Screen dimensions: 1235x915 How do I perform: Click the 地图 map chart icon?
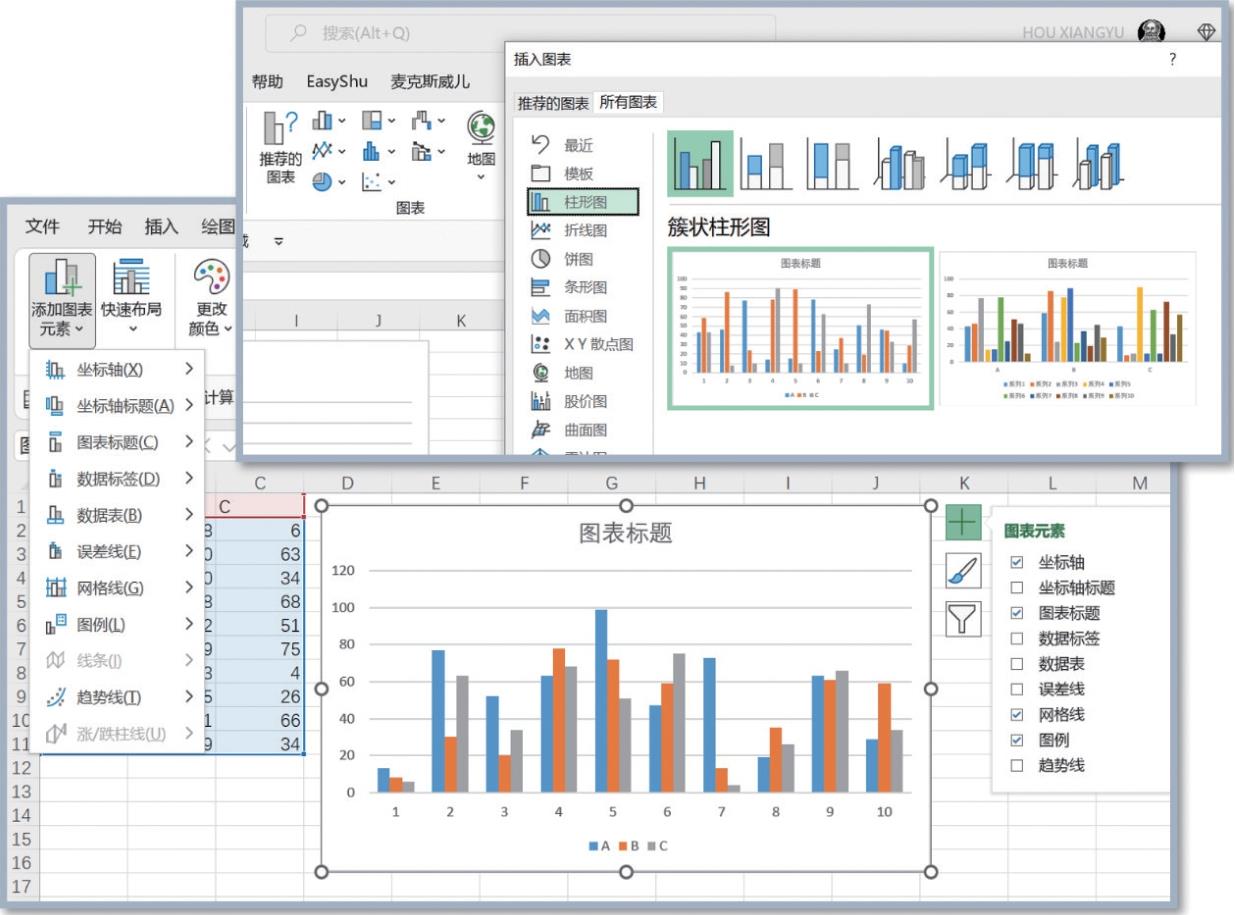point(481,138)
